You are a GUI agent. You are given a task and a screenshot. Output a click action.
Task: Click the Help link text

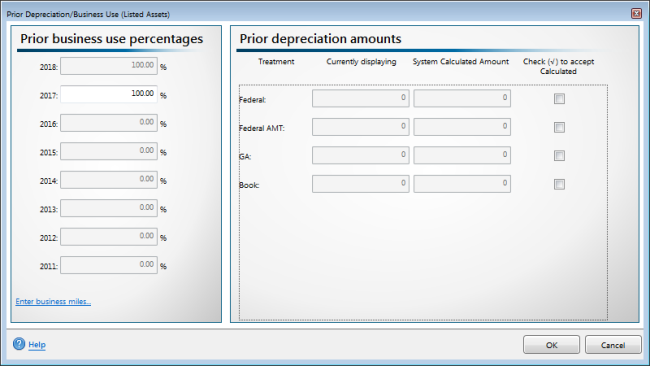(37, 344)
